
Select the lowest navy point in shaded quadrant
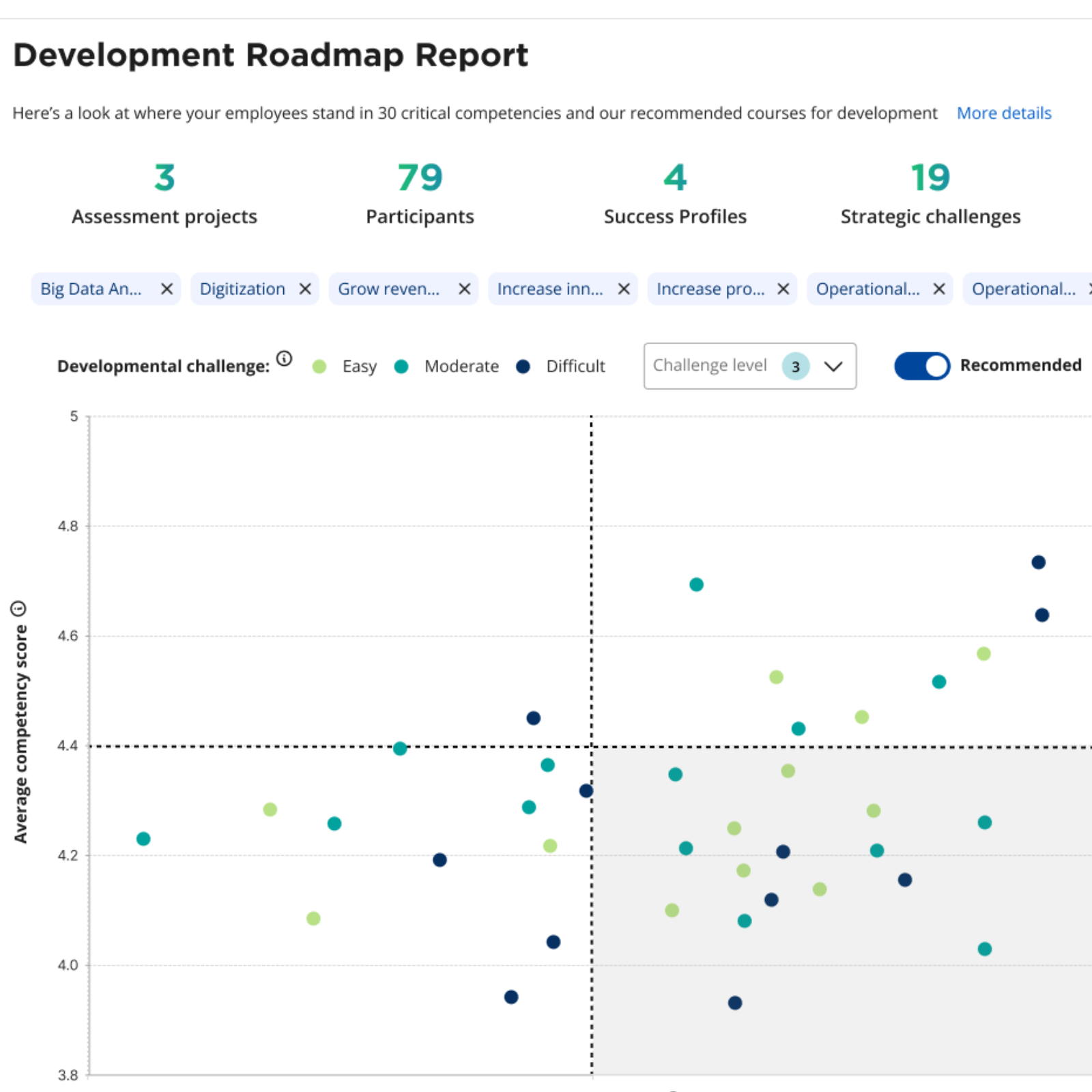click(735, 1003)
